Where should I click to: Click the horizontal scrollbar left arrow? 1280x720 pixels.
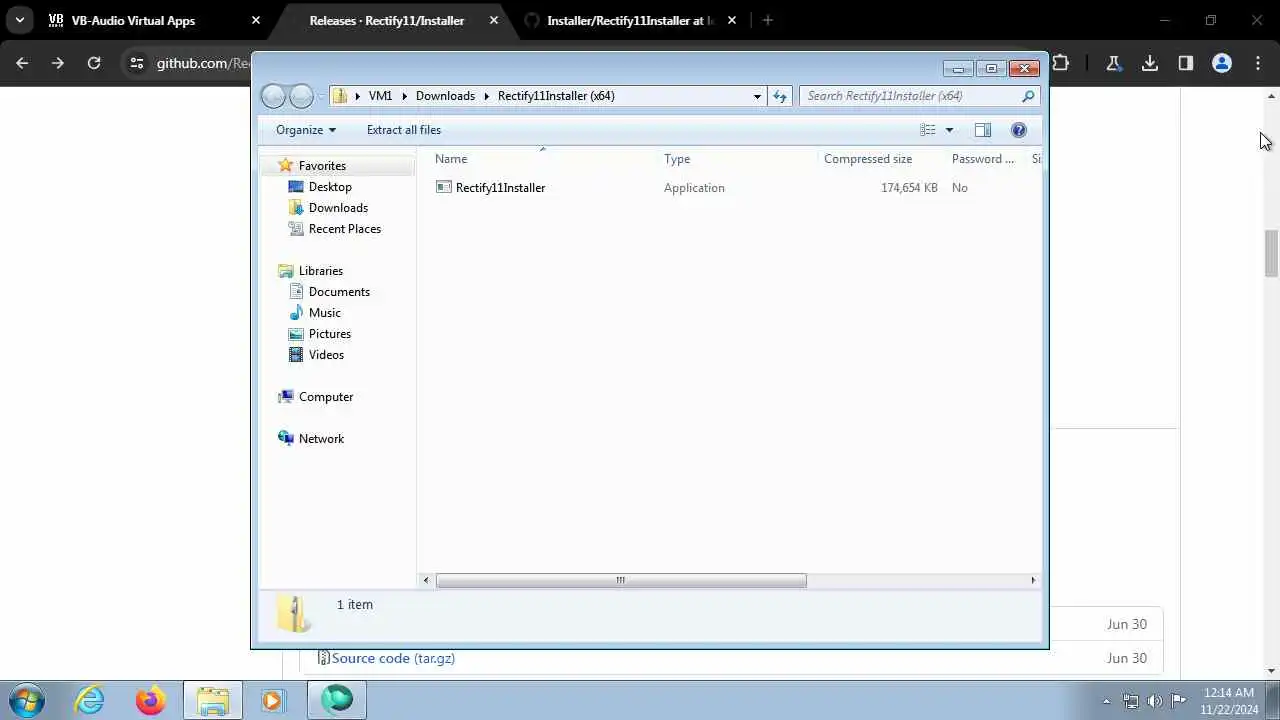(427, 580)
